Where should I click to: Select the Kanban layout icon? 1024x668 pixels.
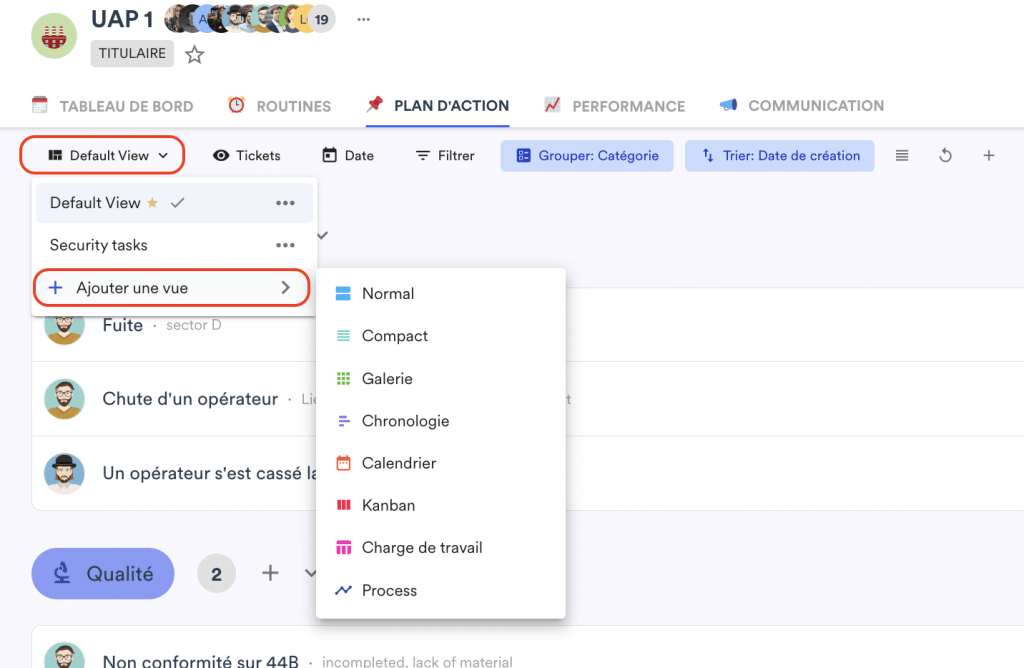tap(345, 505)
